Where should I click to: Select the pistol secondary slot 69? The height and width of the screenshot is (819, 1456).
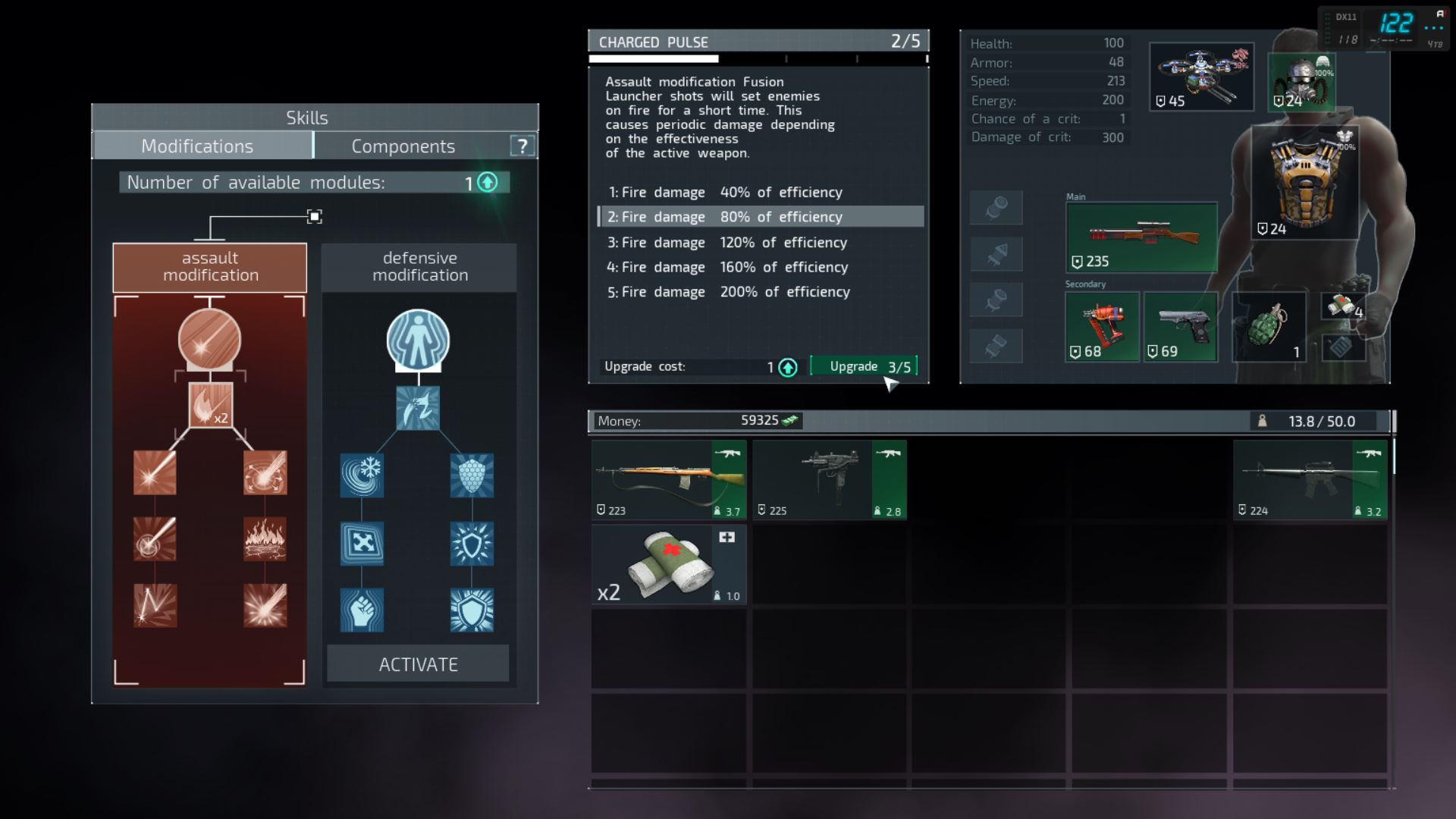(x=1180, y=327)
